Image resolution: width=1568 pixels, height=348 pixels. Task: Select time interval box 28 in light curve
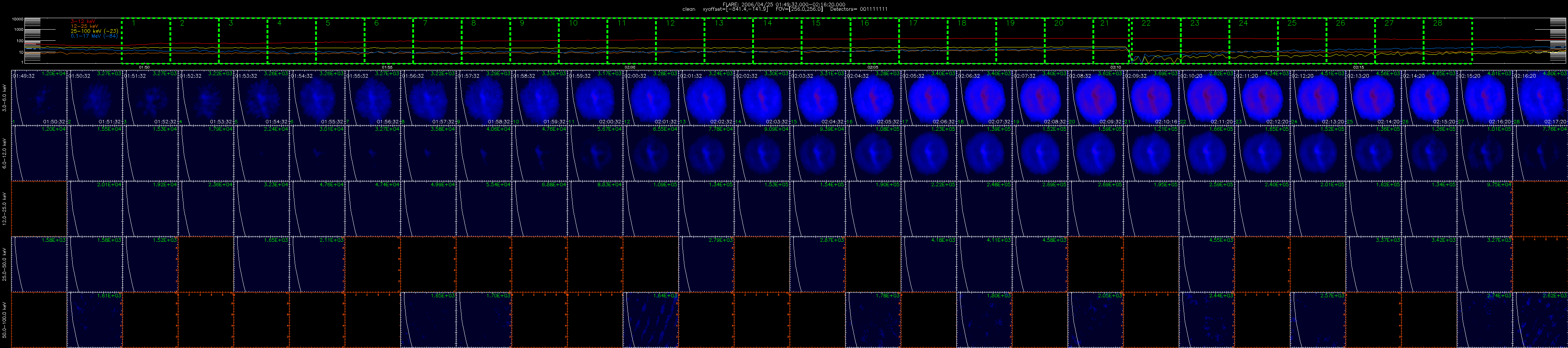[1448, 41]
